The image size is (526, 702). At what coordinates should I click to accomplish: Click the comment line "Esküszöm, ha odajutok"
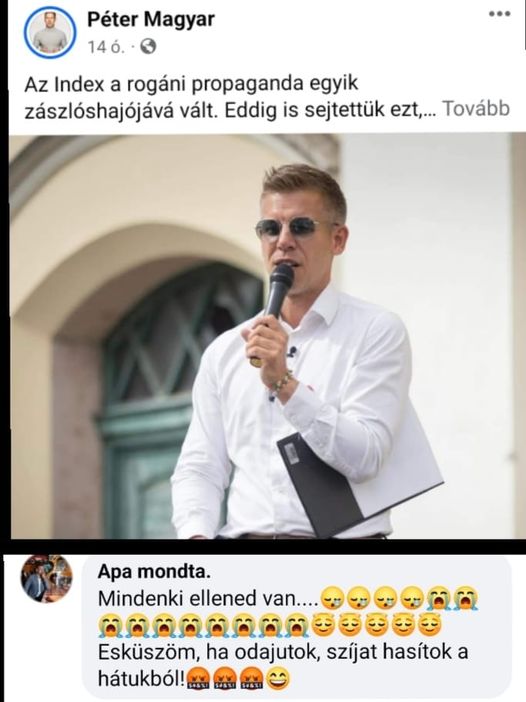283,651
